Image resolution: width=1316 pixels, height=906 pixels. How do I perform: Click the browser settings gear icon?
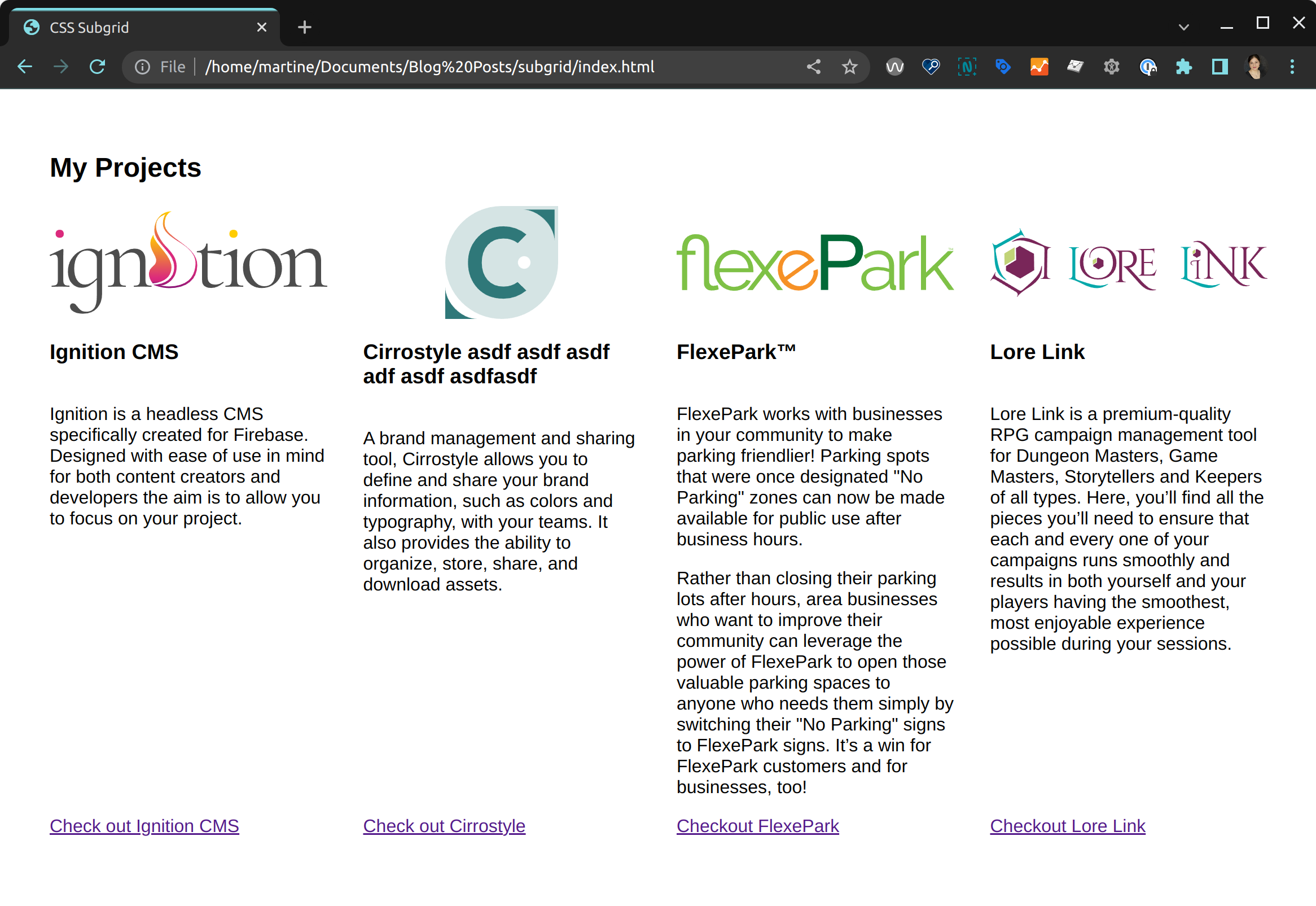point(1111,67)
